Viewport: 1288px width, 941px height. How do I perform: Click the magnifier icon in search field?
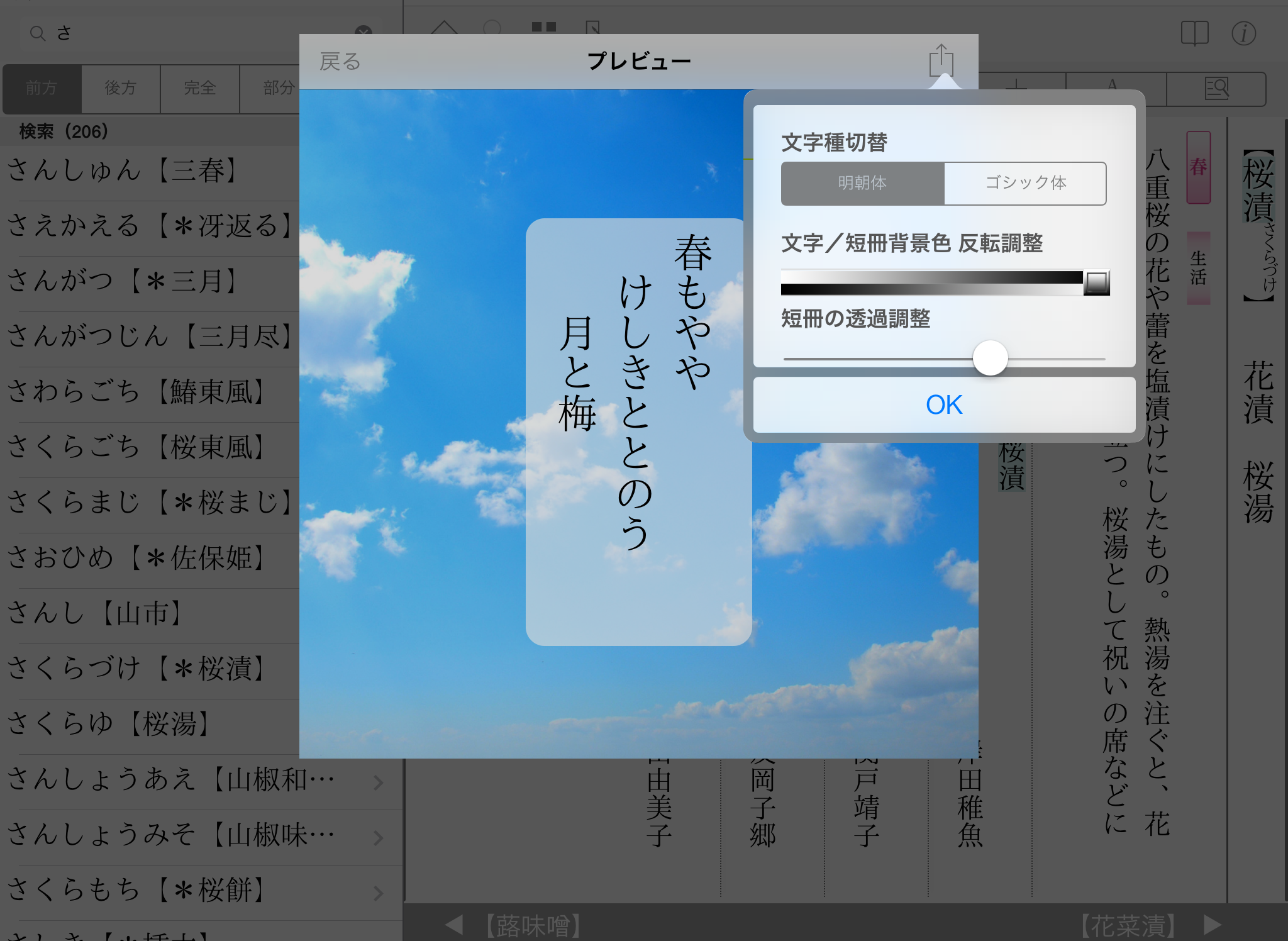[x=38, y=33]
